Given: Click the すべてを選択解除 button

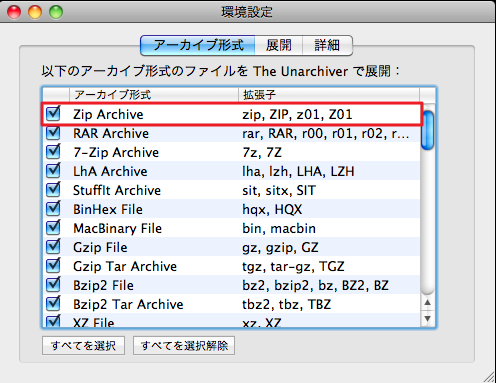Looking at the screenshot, I should tap(184, 345).
